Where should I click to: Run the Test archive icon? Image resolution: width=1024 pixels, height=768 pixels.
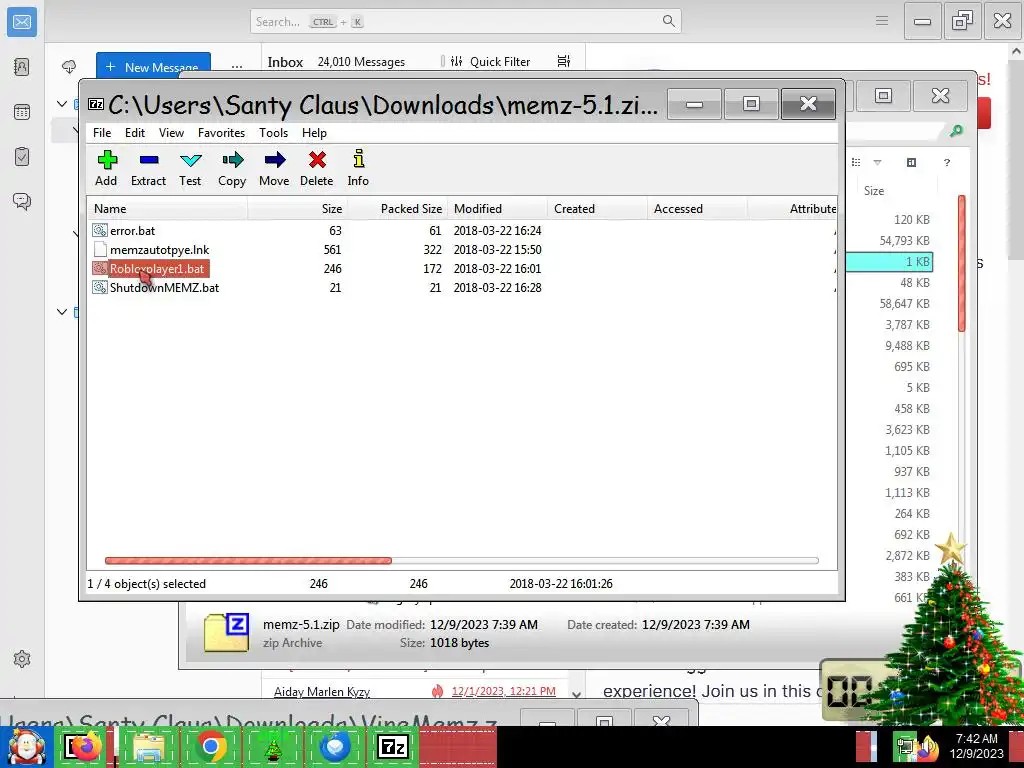tap(190, 168)
